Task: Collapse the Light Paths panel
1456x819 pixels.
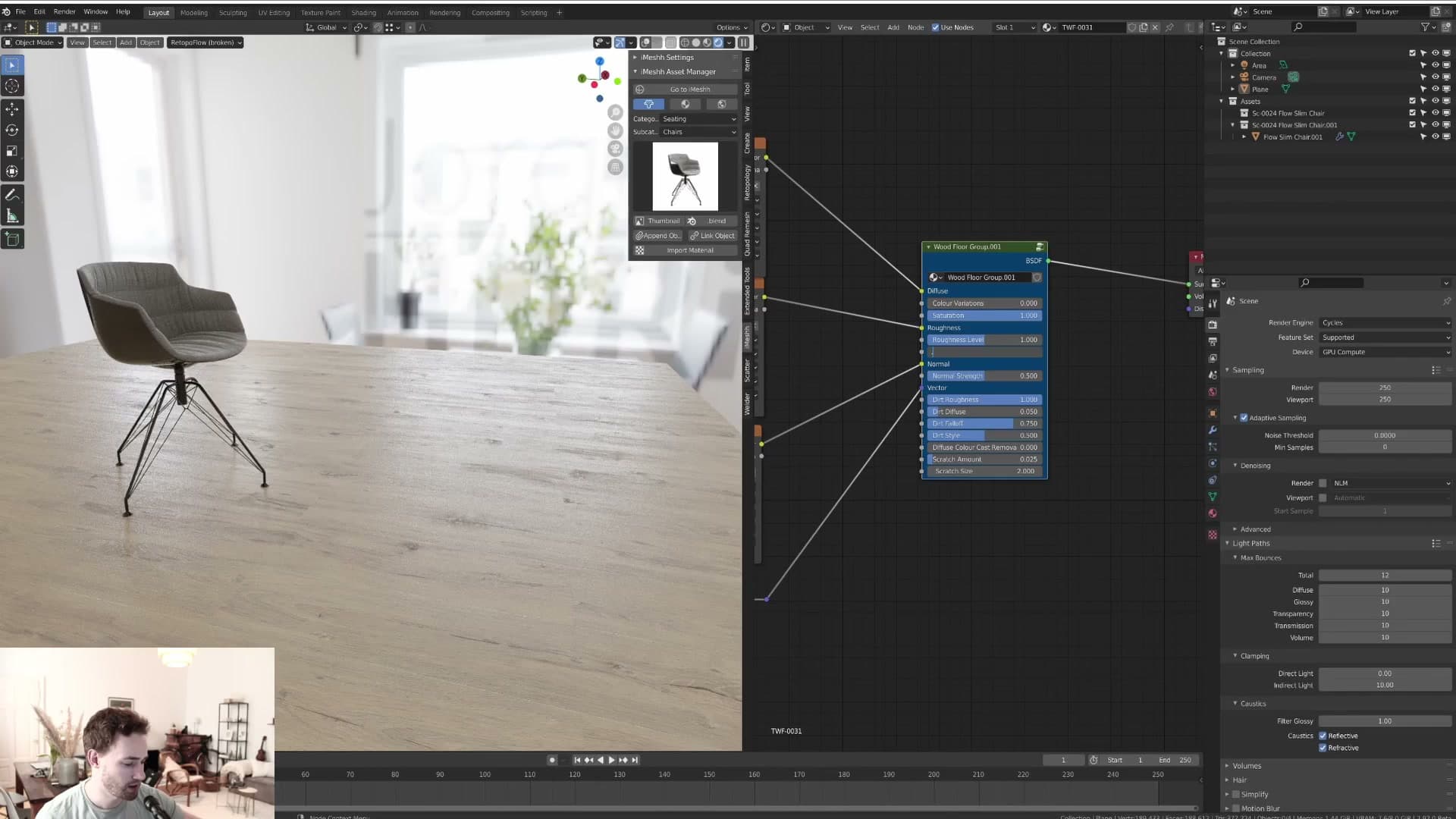Action: pos(1250,543)
